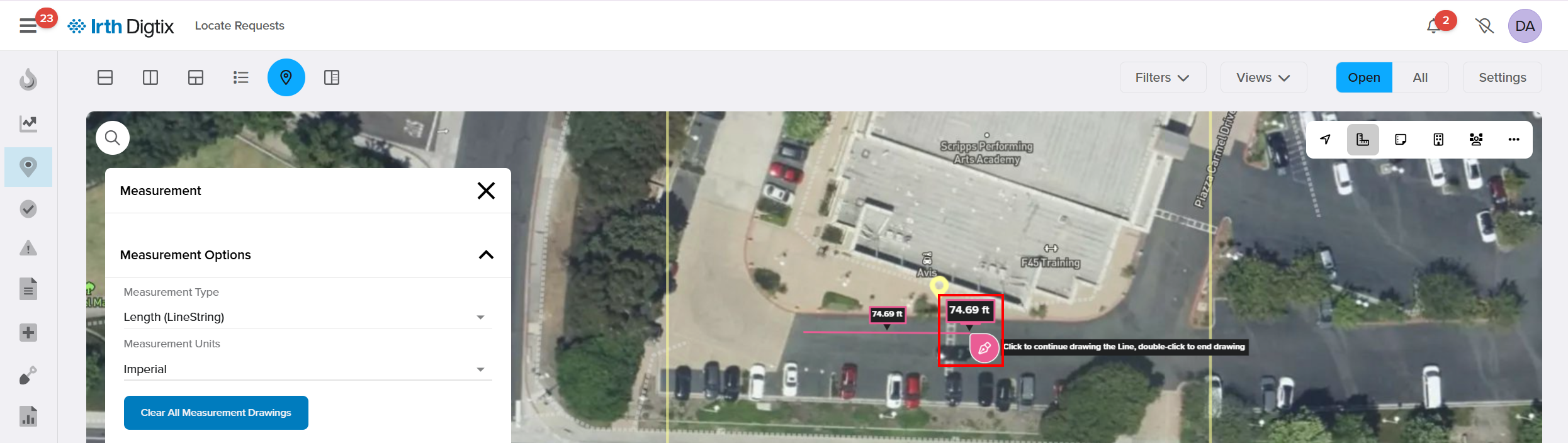Open the Views dropdown
This screenshot has width=1568, height=443.
pyautogui.click(x=1263, y=77)
